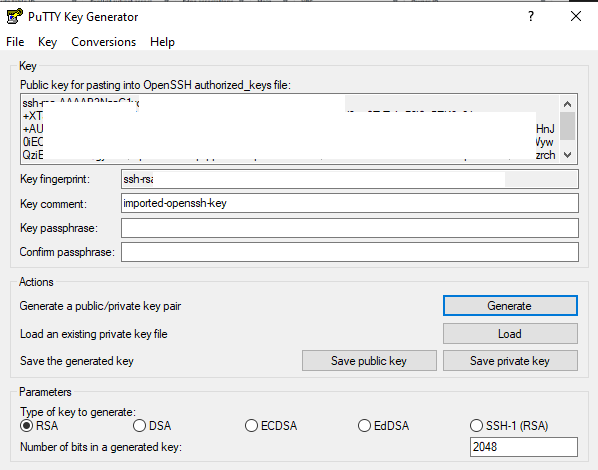Click the 'Key comment:' label
598x470 pixels.
(53, 204)
